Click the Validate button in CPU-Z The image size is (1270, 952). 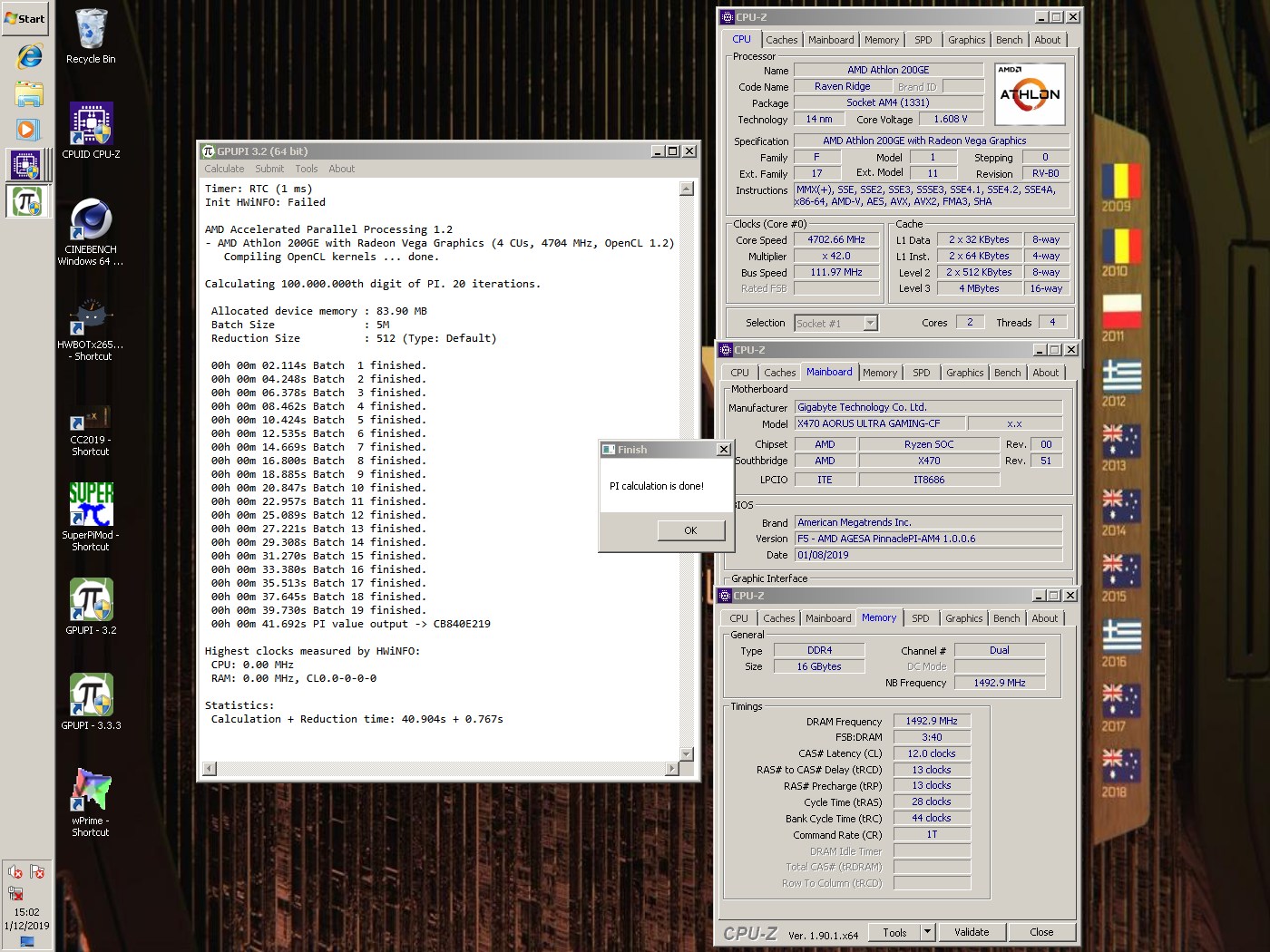click(x=972, y=932)
